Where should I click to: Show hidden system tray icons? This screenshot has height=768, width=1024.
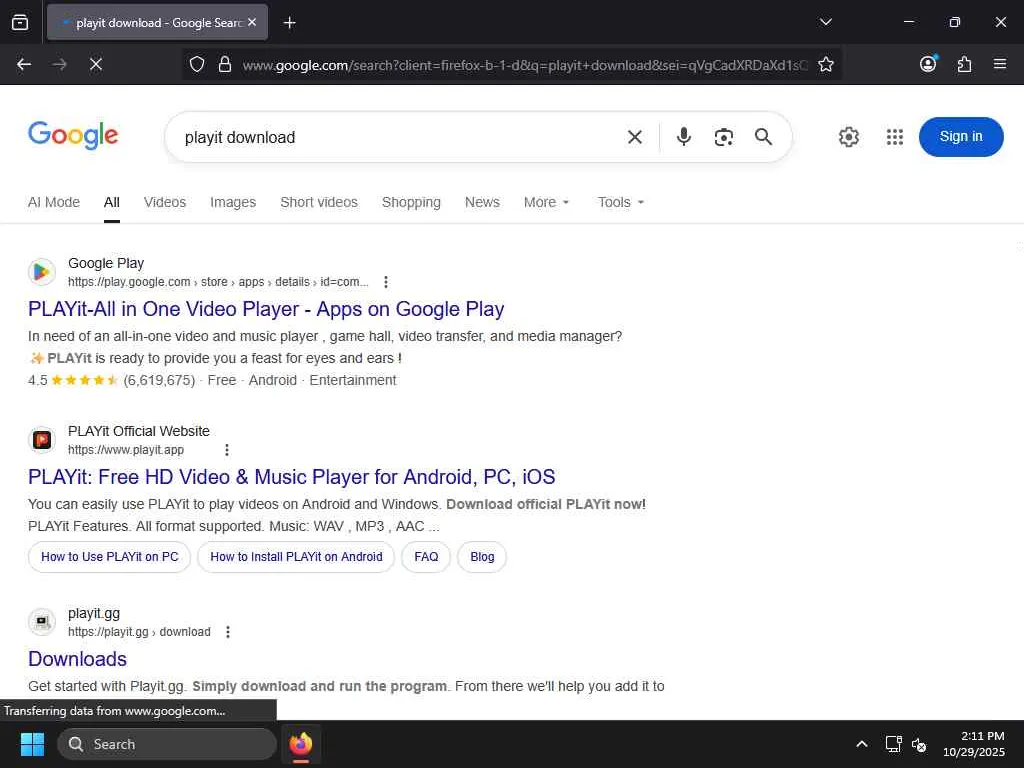pos(862,744)
